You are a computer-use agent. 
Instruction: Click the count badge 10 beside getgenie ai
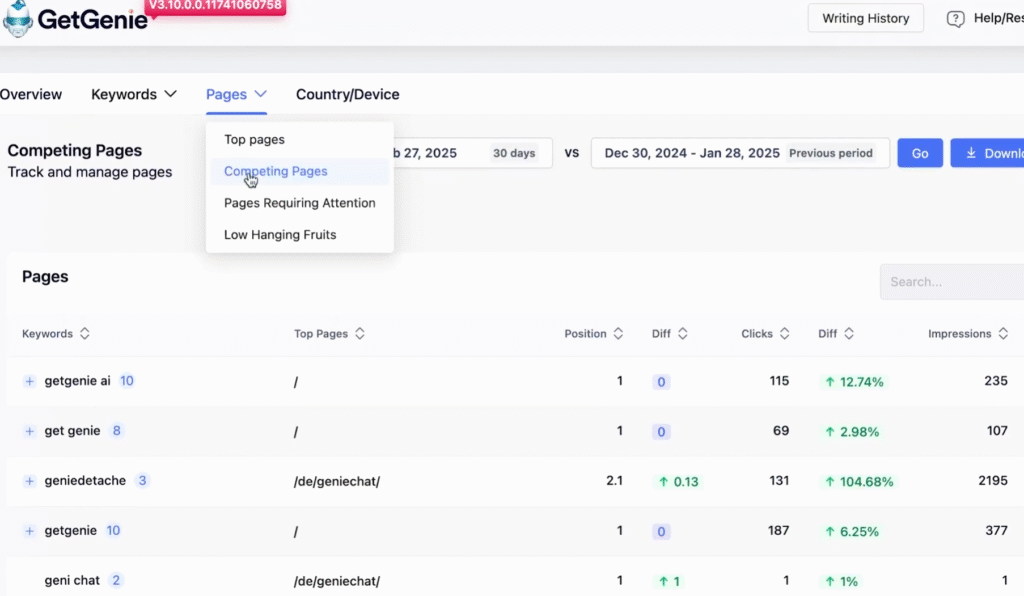pos(127,381)
